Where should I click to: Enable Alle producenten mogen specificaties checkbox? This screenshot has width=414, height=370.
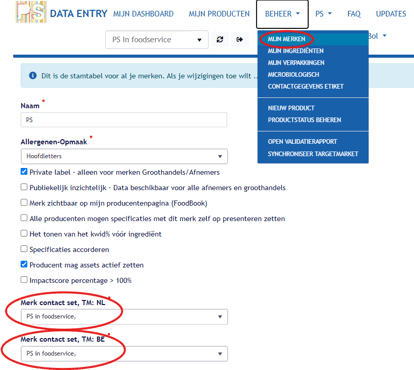[24, 218]
